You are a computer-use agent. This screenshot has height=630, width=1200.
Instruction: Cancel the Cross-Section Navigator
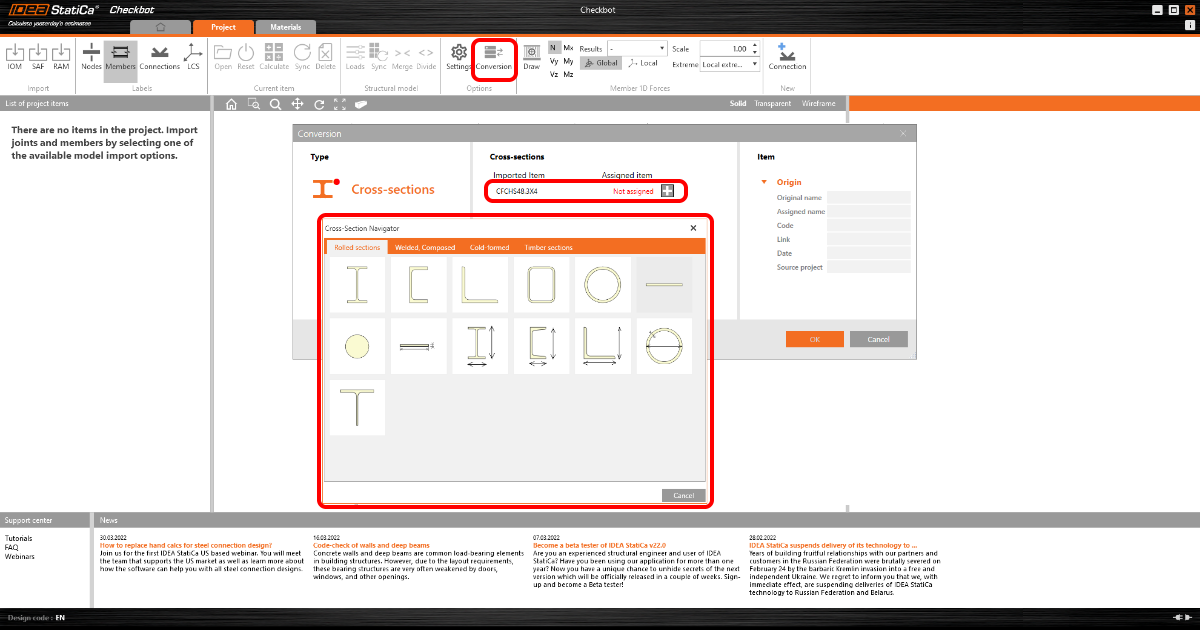pyautogui.click(x=684, y=496)
